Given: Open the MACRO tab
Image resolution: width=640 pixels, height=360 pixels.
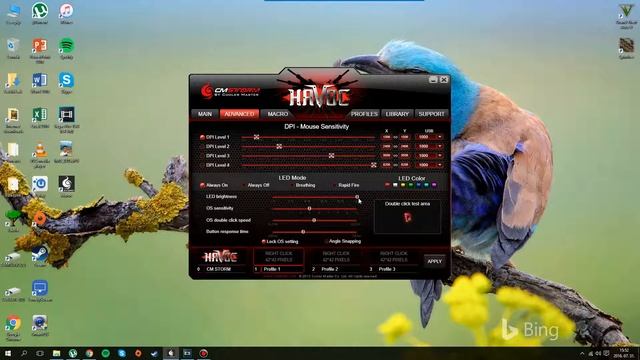Looking at the screenshot, I should click(x=278, y=114).
